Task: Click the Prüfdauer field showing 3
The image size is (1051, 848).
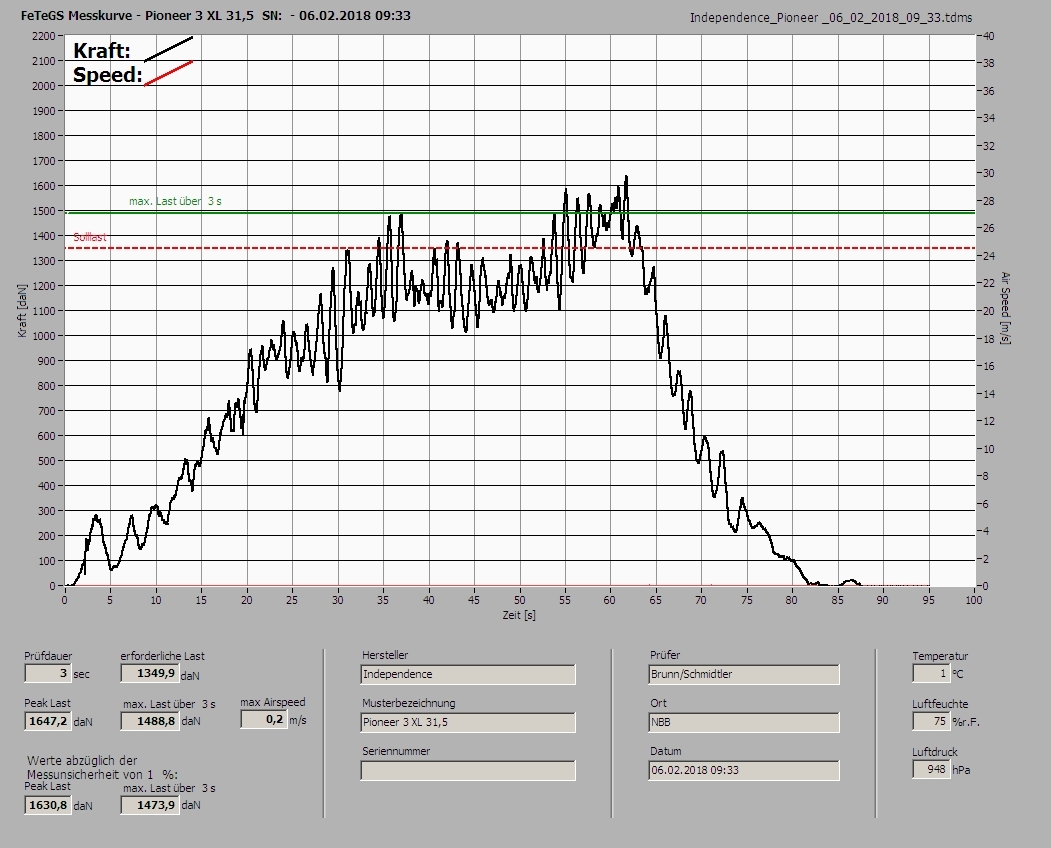Action: pyautogui.click(x=48, y=673)
